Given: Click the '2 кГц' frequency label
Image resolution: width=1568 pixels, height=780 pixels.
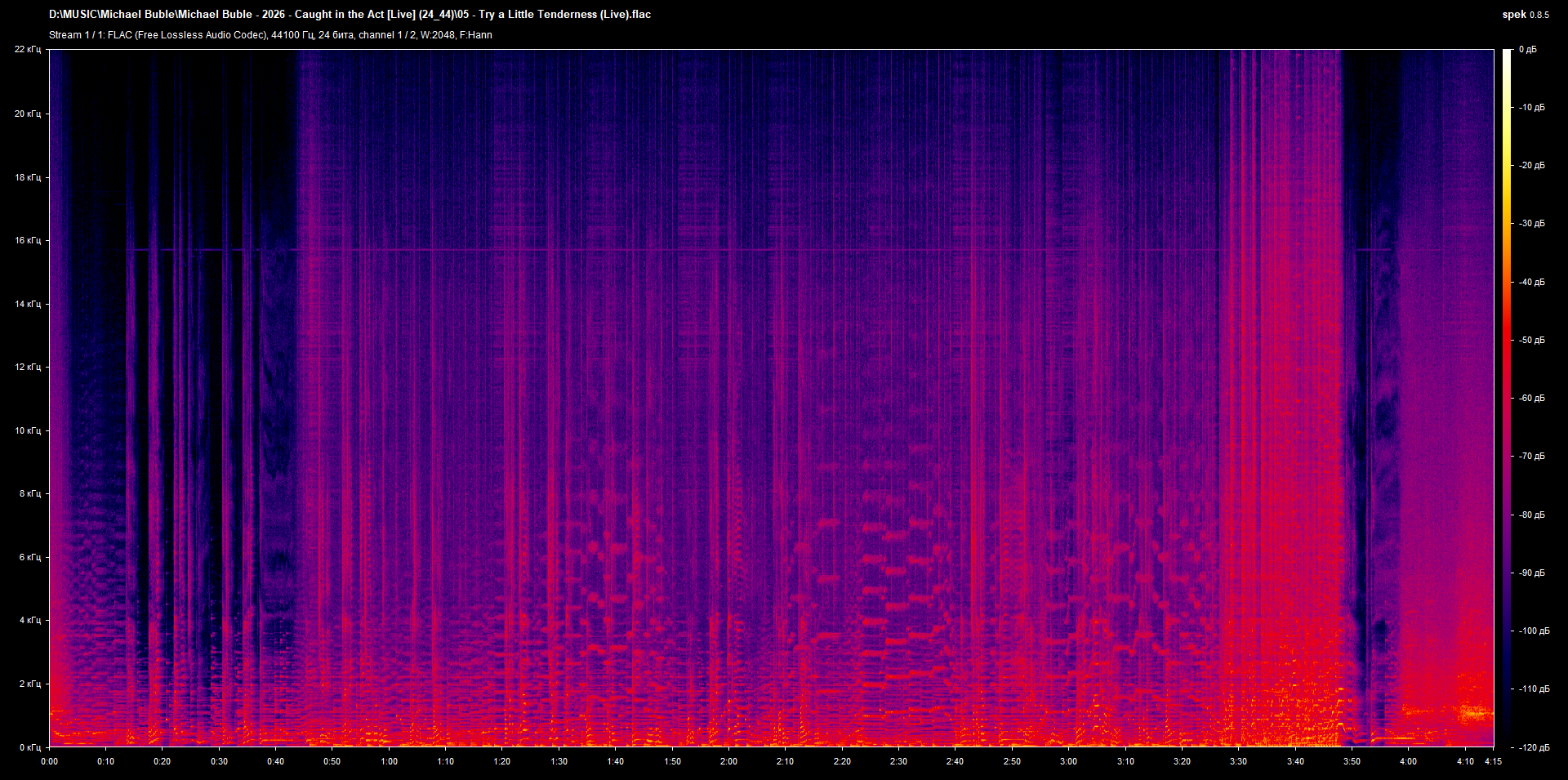Looking at the screenshot, I should tap(30, 684).
